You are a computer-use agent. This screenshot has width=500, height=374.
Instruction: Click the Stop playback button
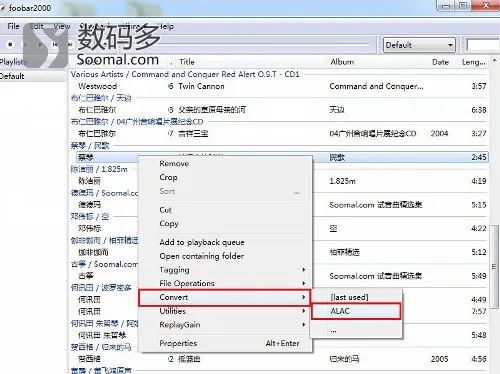(x=10, y=44)
